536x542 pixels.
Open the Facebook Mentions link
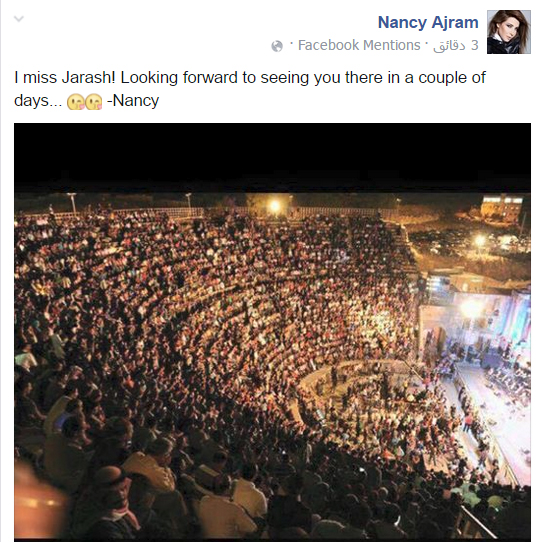point(359,45)
